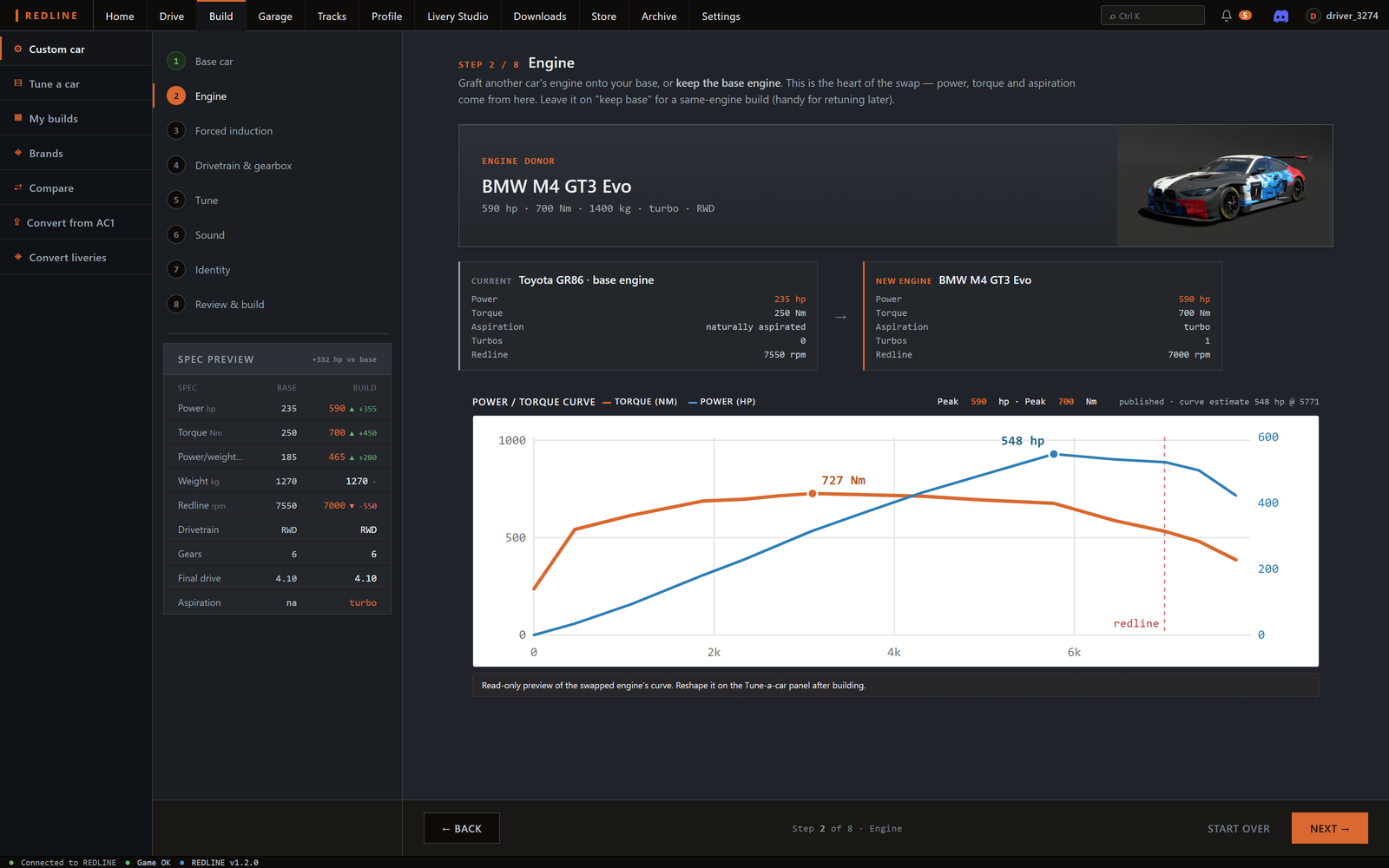Click the Engine step label
The height and width of the screenshot is (868, 1389).
coord(211,96)
